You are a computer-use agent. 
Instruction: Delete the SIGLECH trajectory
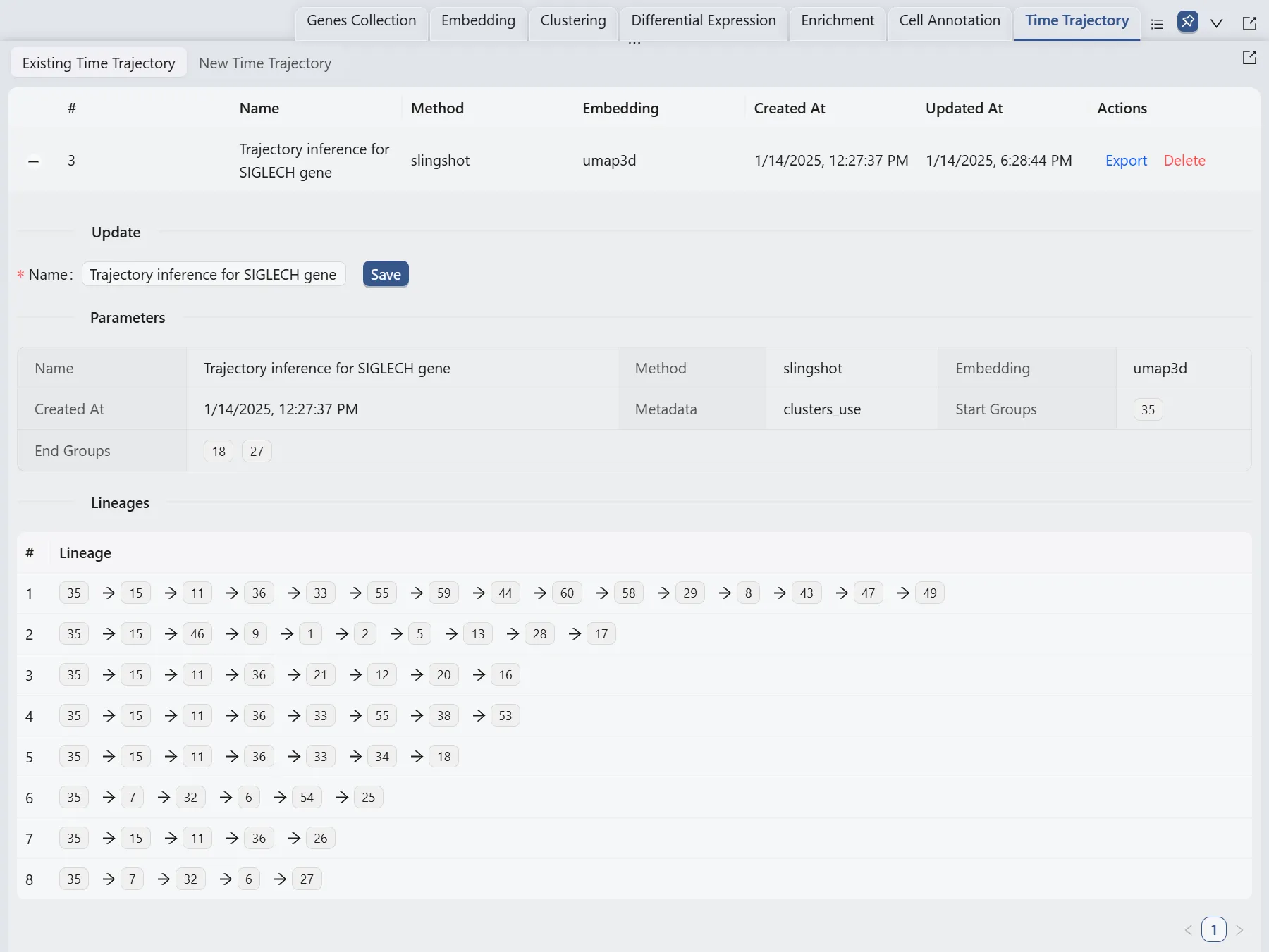coord(1184,161)
